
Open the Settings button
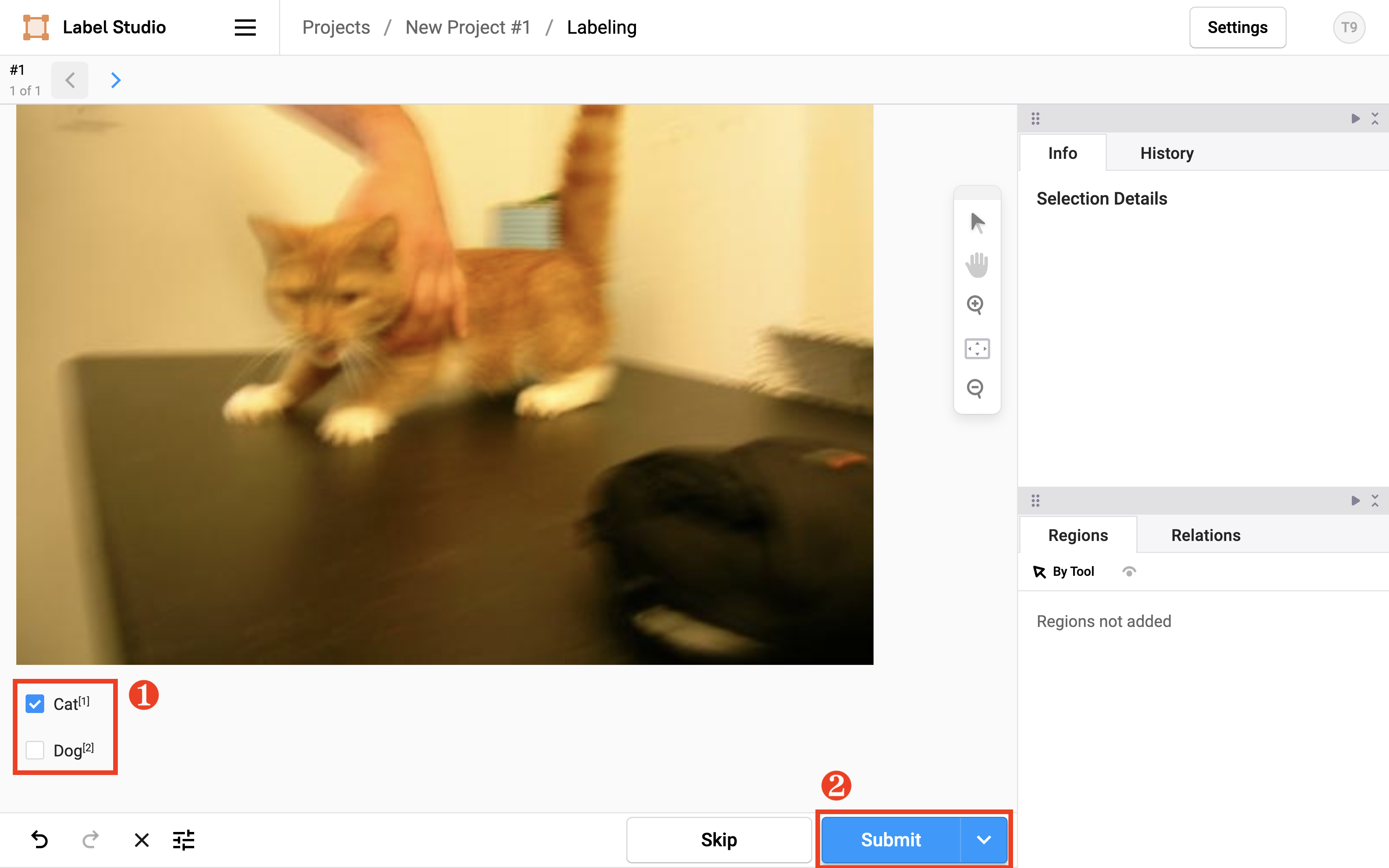[x=1237, y=27]
